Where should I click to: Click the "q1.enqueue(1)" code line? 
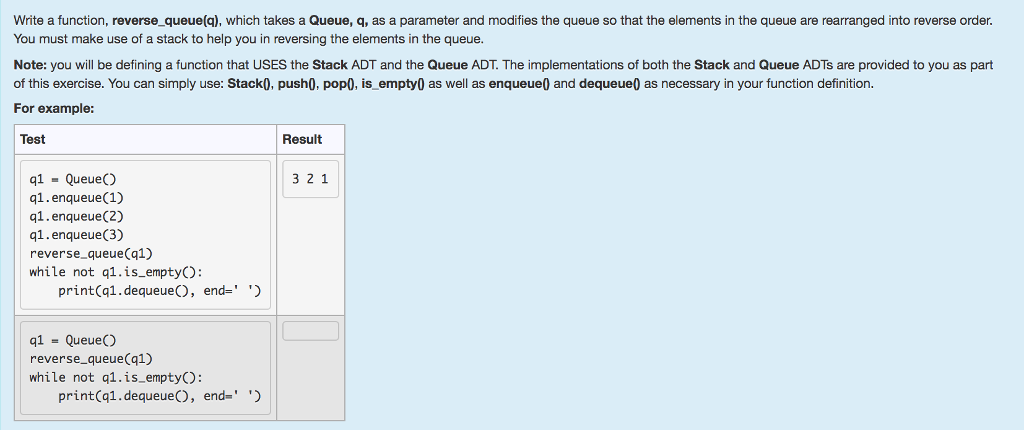tap(76, 198)
